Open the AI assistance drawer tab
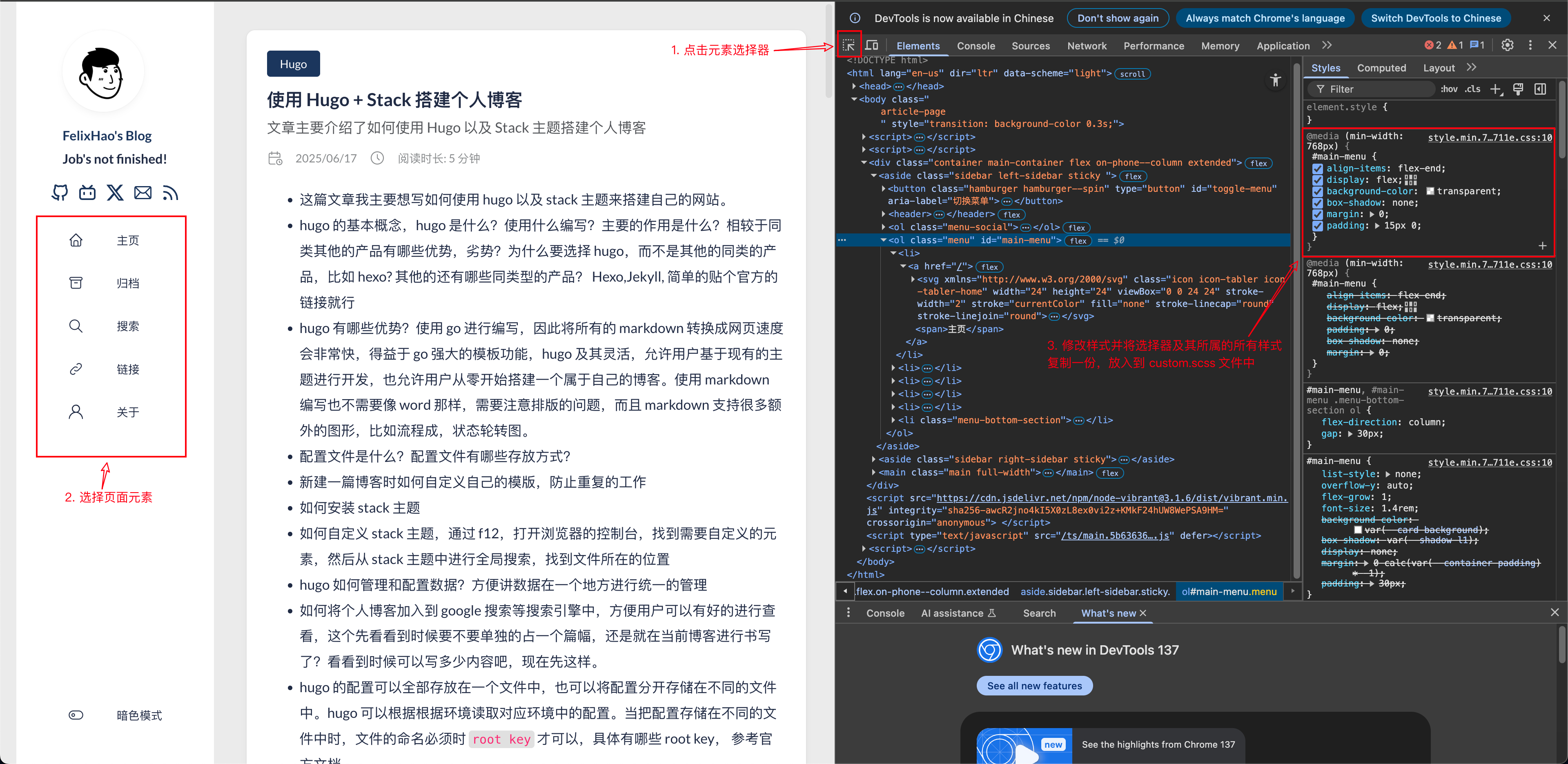Image resolution: width=1568 pixels, height=764 pixels. click(x=958, y=613)
